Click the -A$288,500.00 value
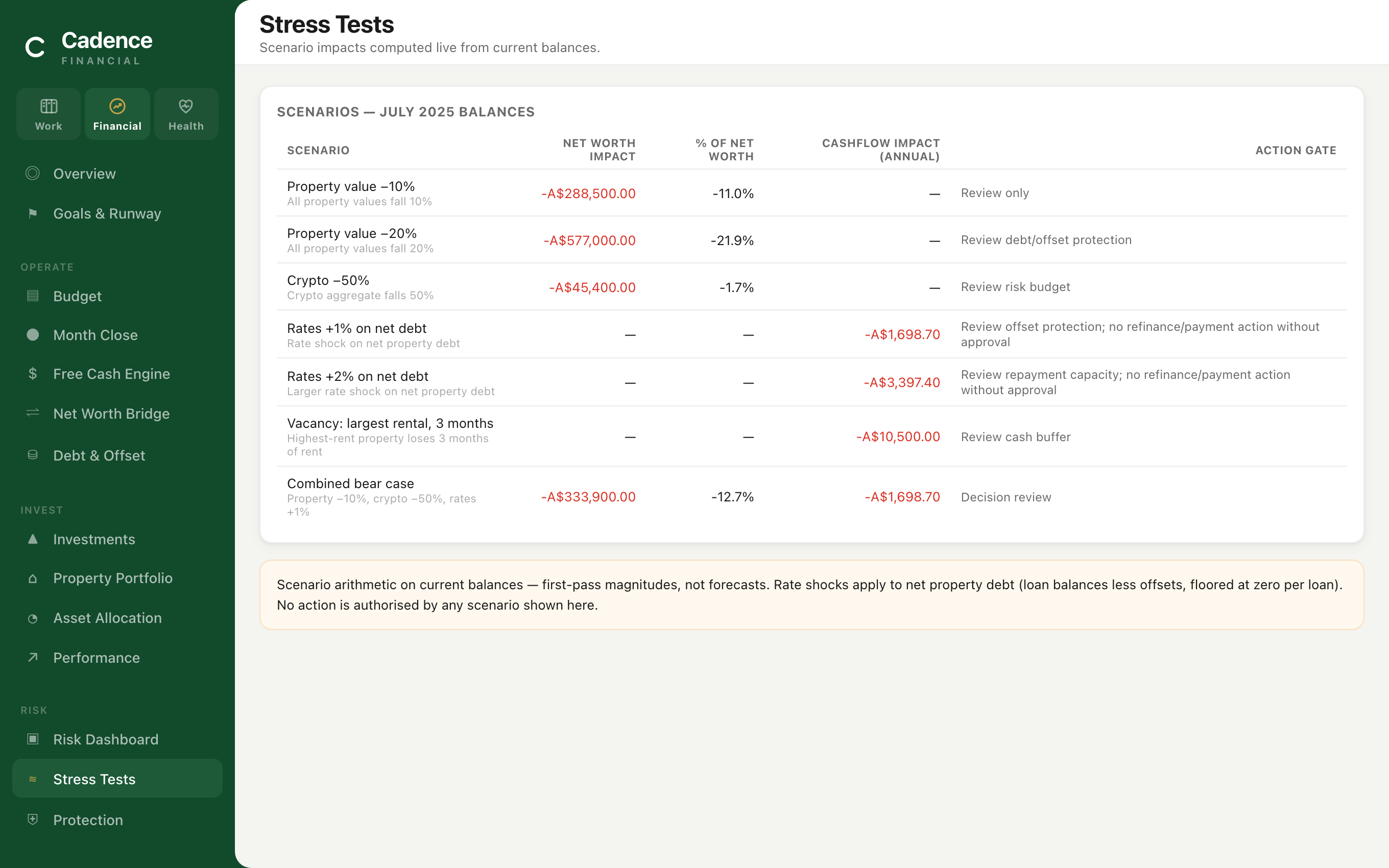Viewport: 1389px width, 868px height. [588, 194]
